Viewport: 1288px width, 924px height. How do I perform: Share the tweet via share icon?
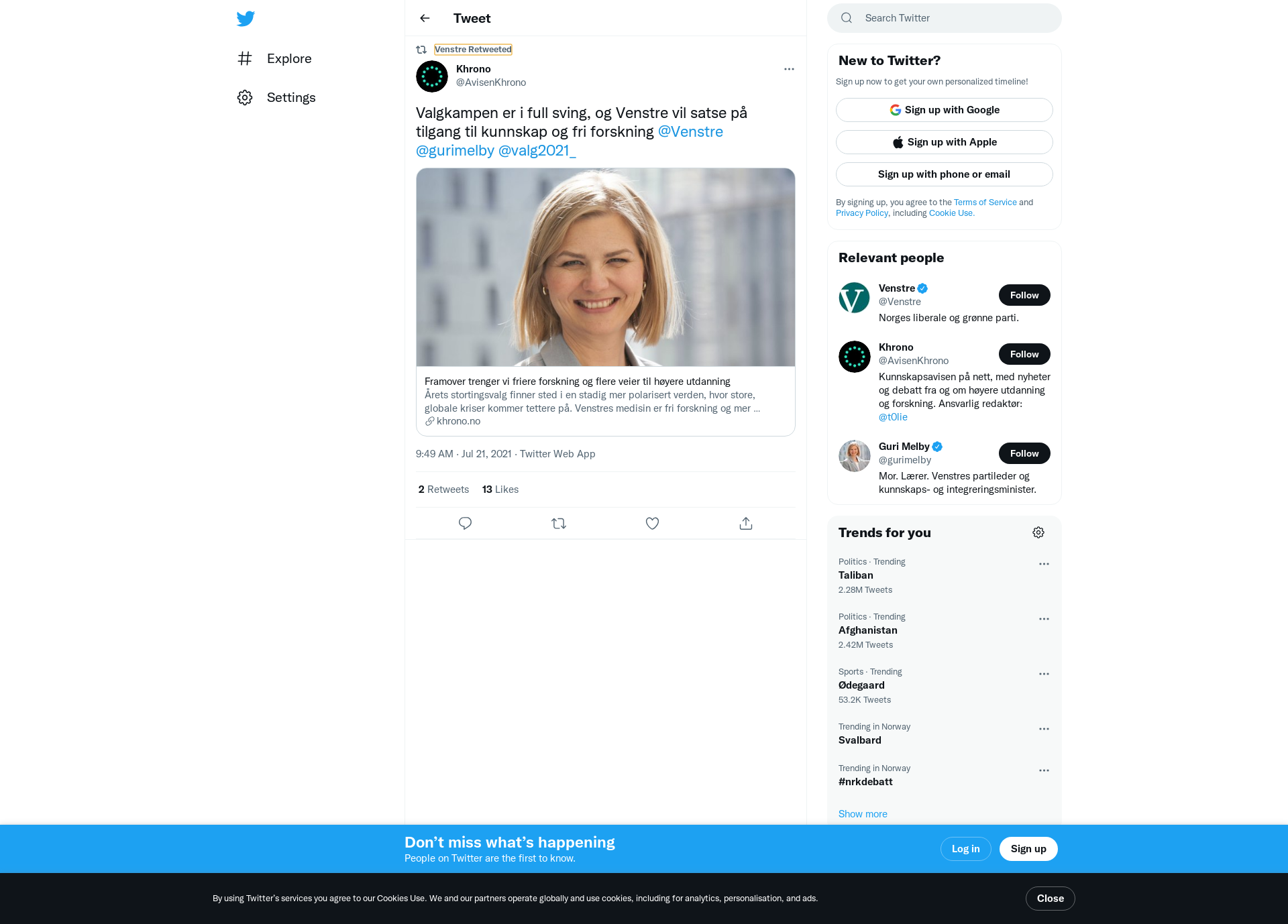point(746,523)
